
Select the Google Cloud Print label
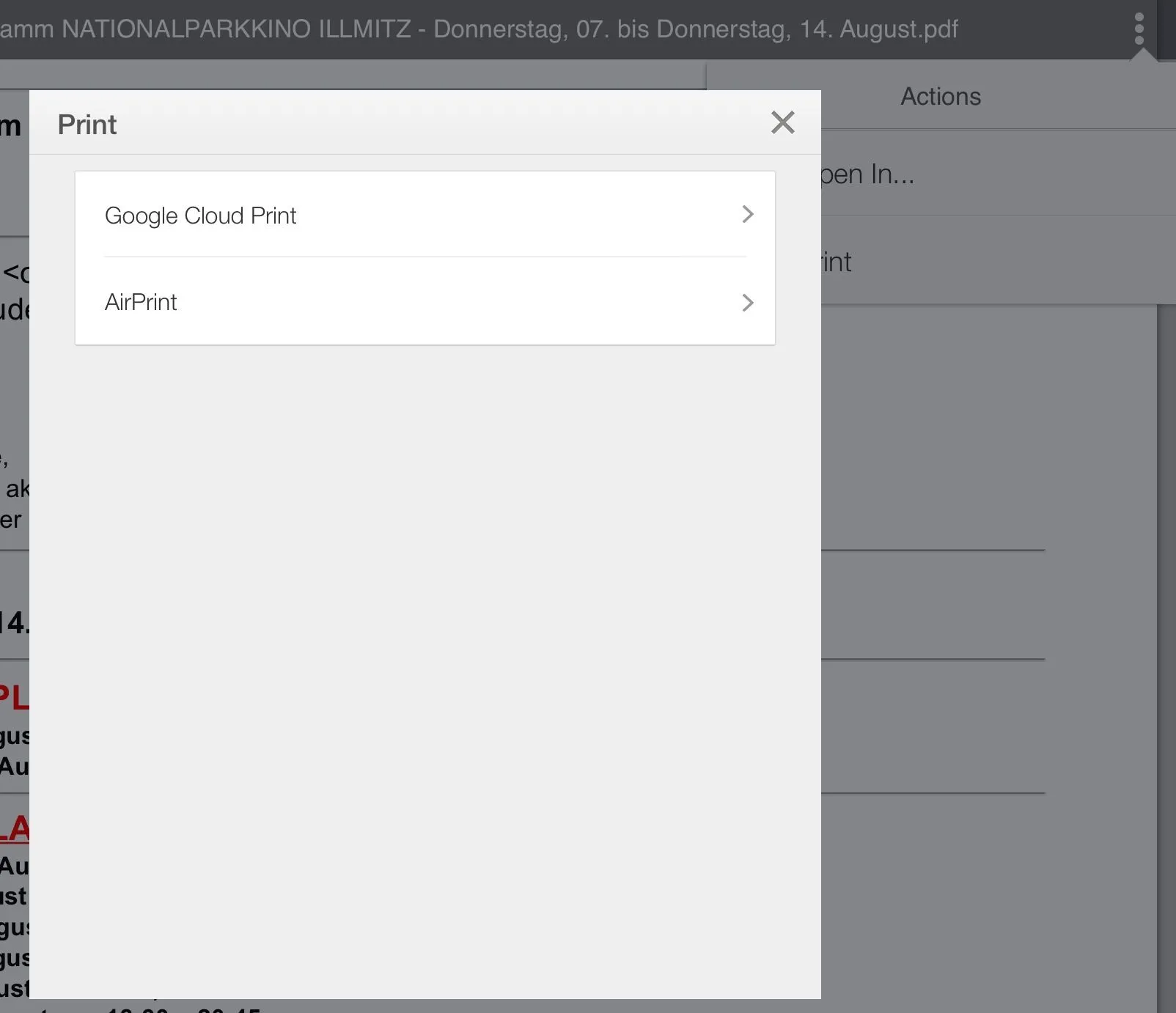tap(200, 216)
